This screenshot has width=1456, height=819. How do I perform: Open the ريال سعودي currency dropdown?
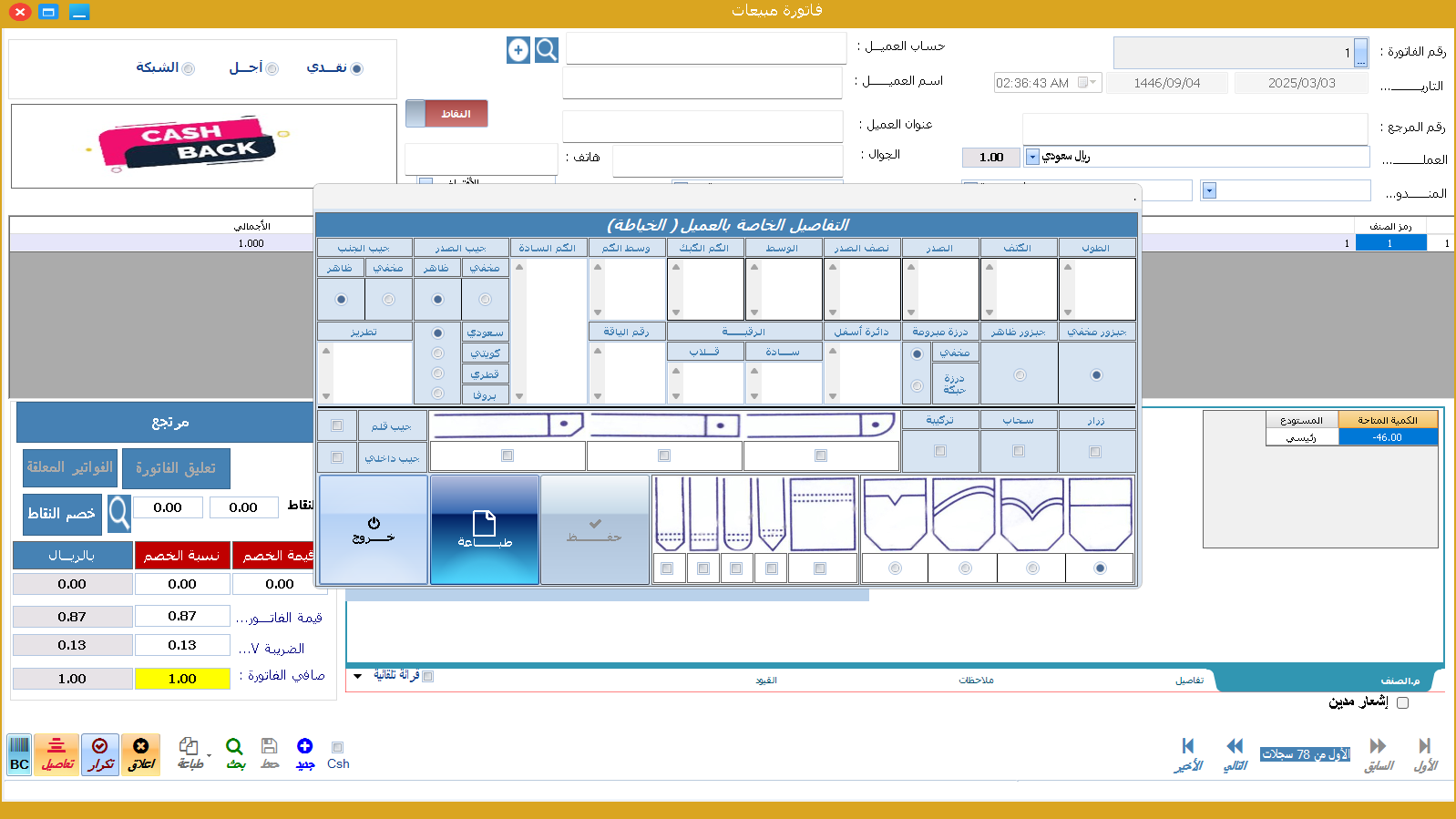pyautogui.click(x=1032, y=157)
